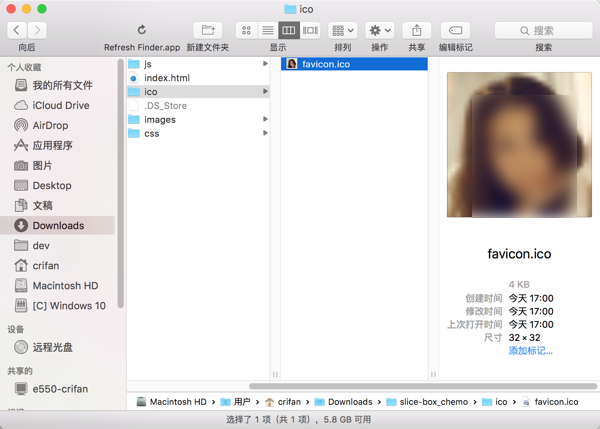Viewport: 600px width, 429px height.
Task: Select the js folder
Action: pos(198,64)
